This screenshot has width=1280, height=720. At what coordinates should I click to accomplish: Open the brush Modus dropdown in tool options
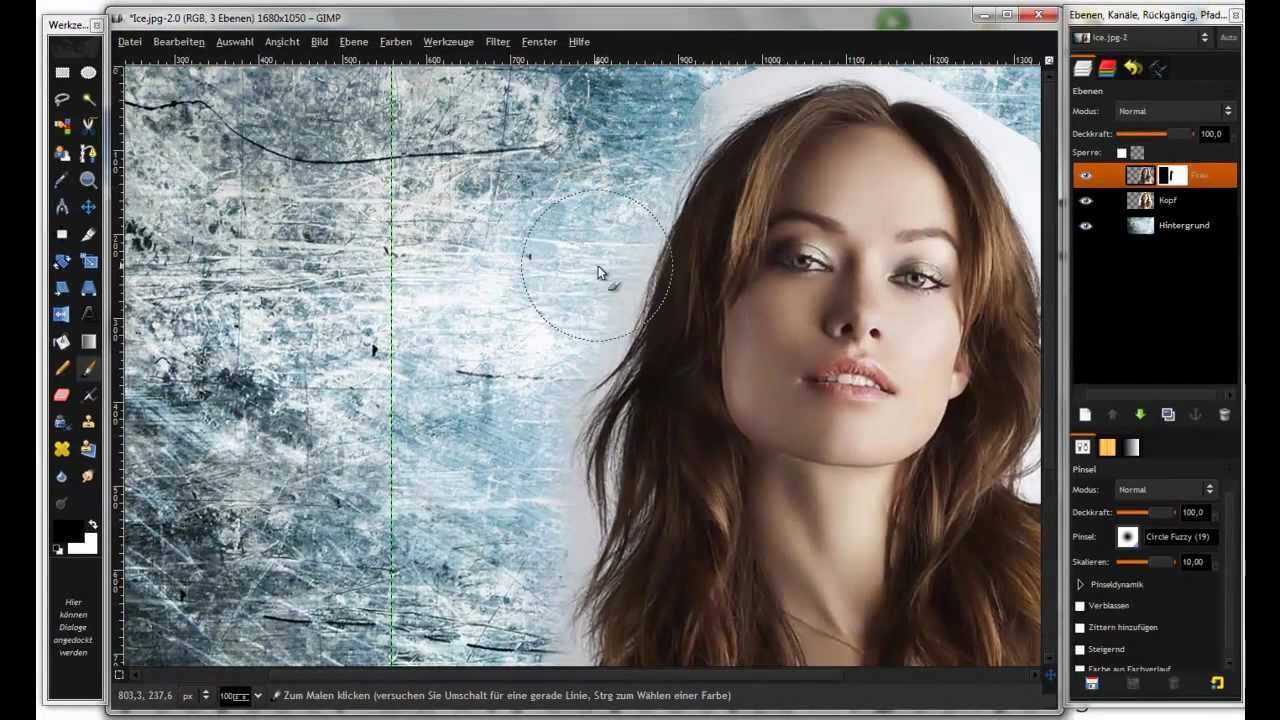click(1166, 489)
